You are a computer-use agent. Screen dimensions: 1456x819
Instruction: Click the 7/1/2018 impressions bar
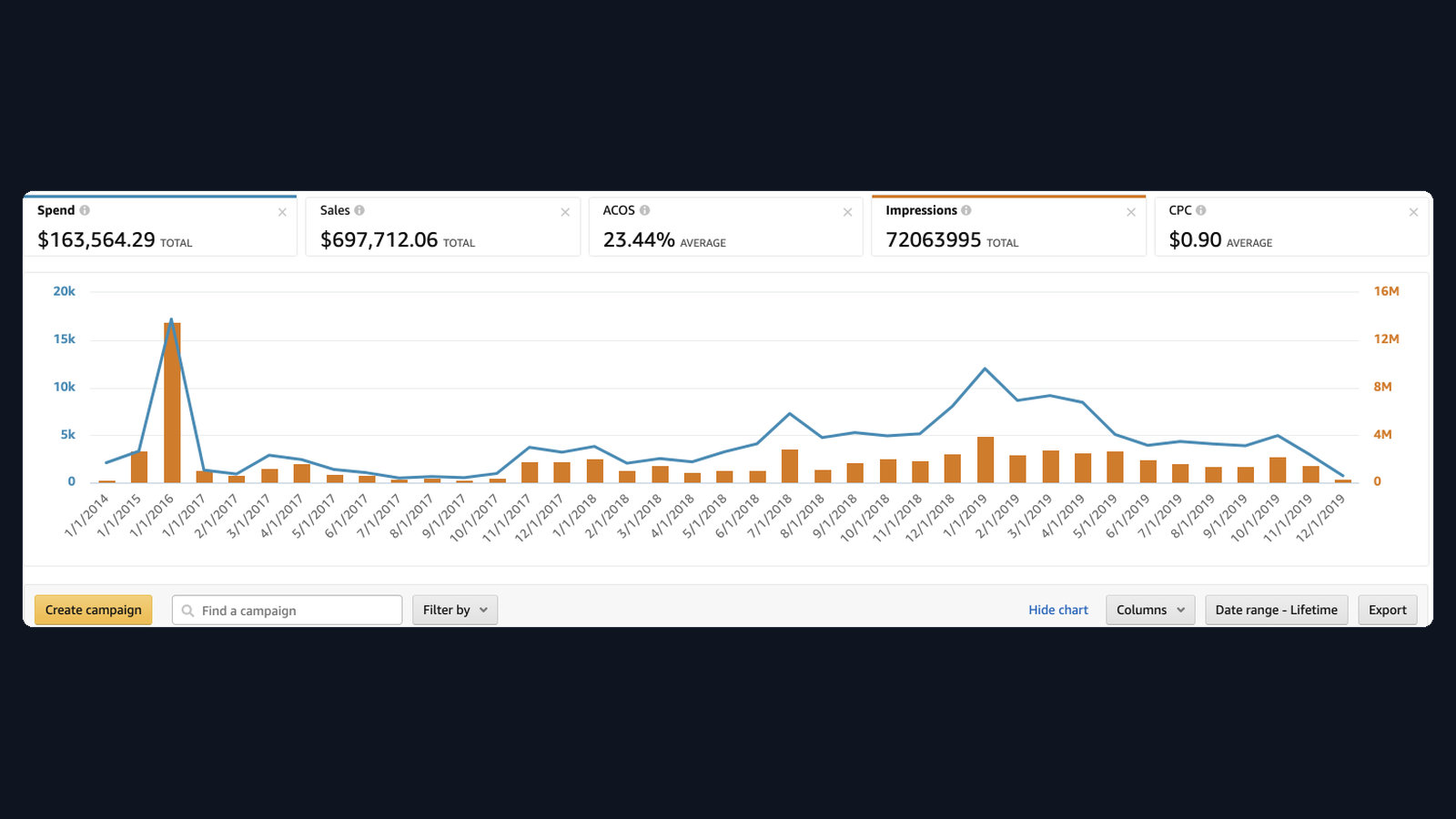tap(790, 466)
